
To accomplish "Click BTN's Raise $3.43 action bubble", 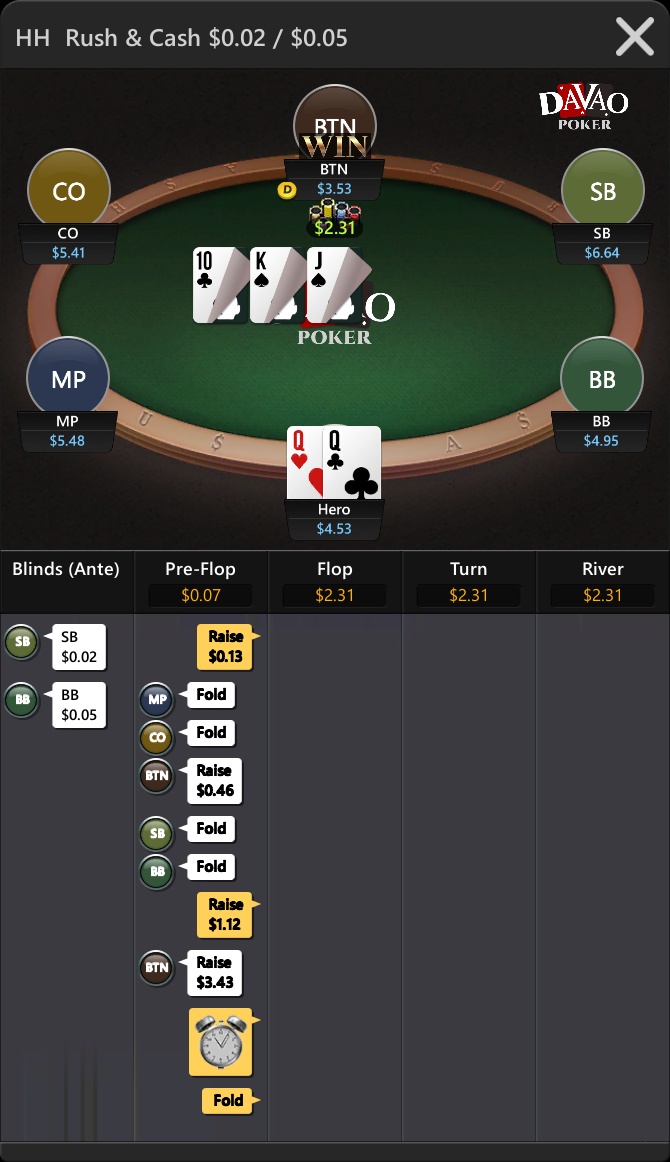I will (x=214, y=972).
